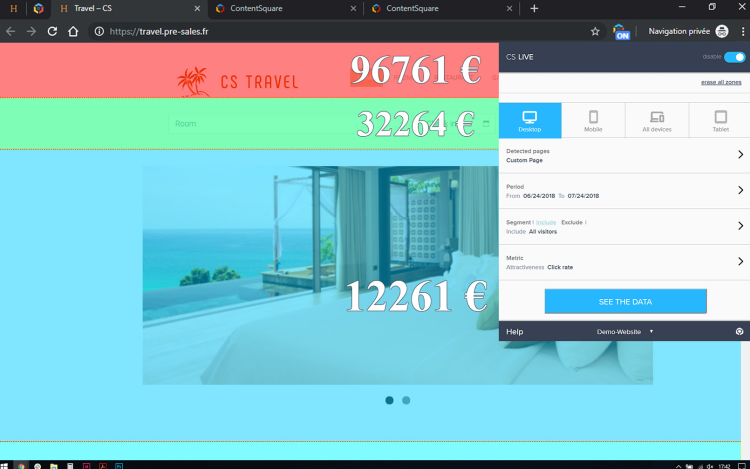The height and width of the screenshot is (469, 750).
Task: Click the ContentSquare extension ON icon
Action: coord(621,31)
